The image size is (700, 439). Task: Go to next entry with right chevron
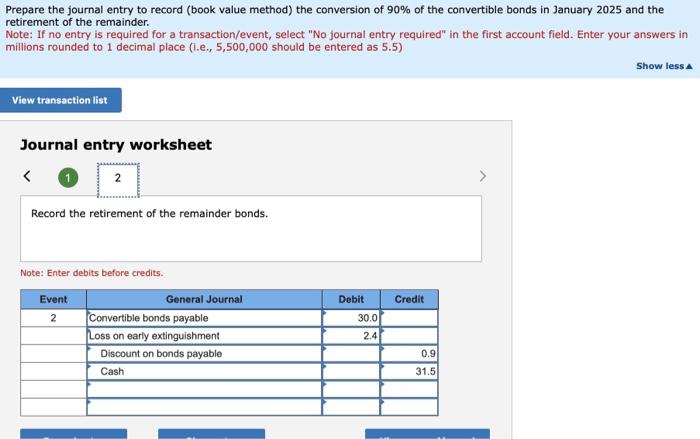483,176
